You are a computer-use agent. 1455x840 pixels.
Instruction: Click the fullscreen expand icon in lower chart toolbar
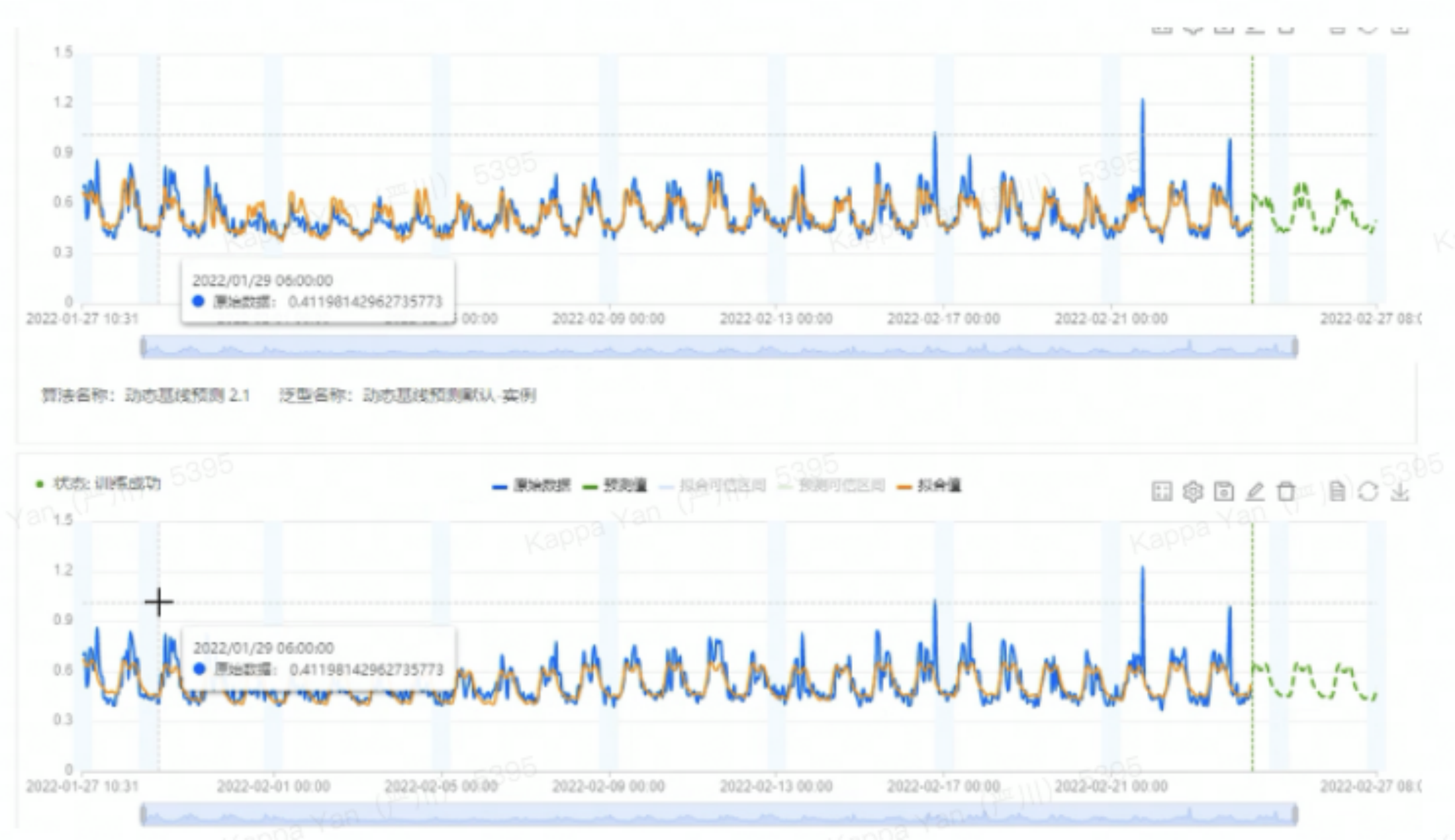point(1161,491)
